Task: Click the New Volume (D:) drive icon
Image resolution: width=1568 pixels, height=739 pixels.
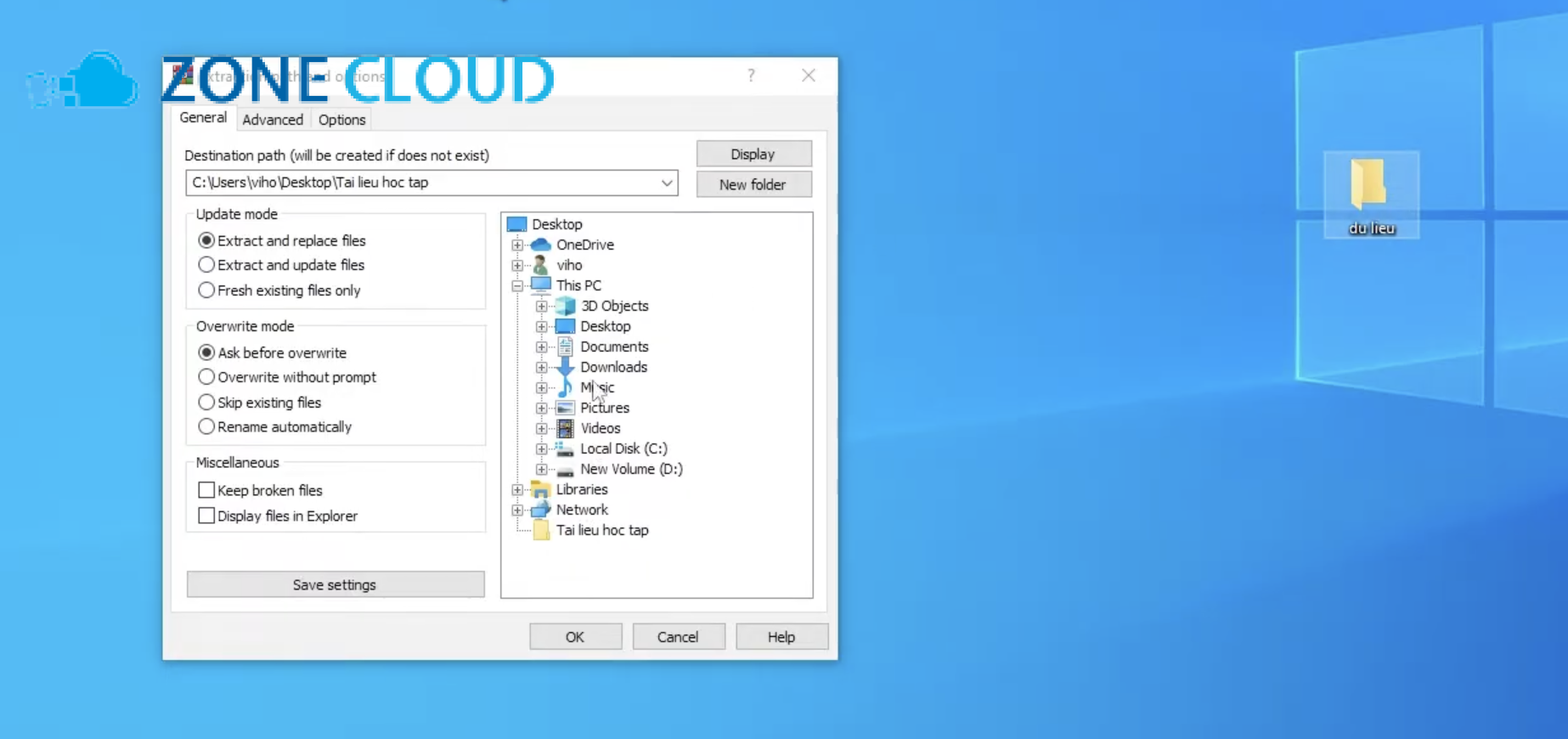Action: (x=565, y=470)
